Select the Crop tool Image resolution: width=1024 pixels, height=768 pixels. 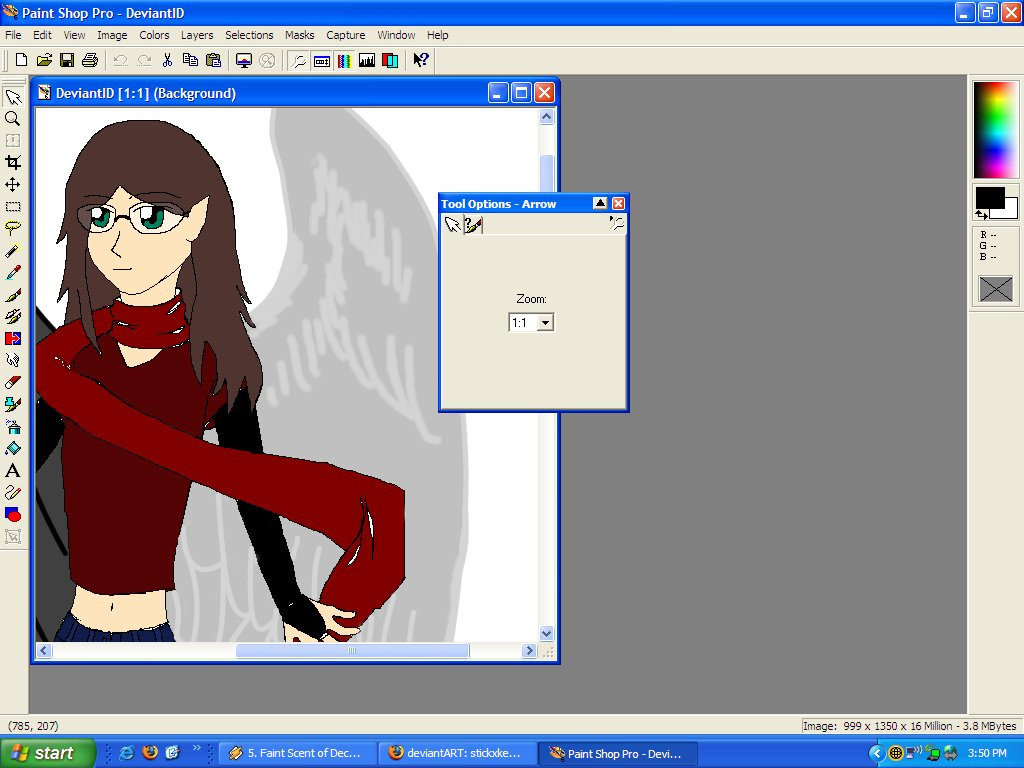point(13,163)
